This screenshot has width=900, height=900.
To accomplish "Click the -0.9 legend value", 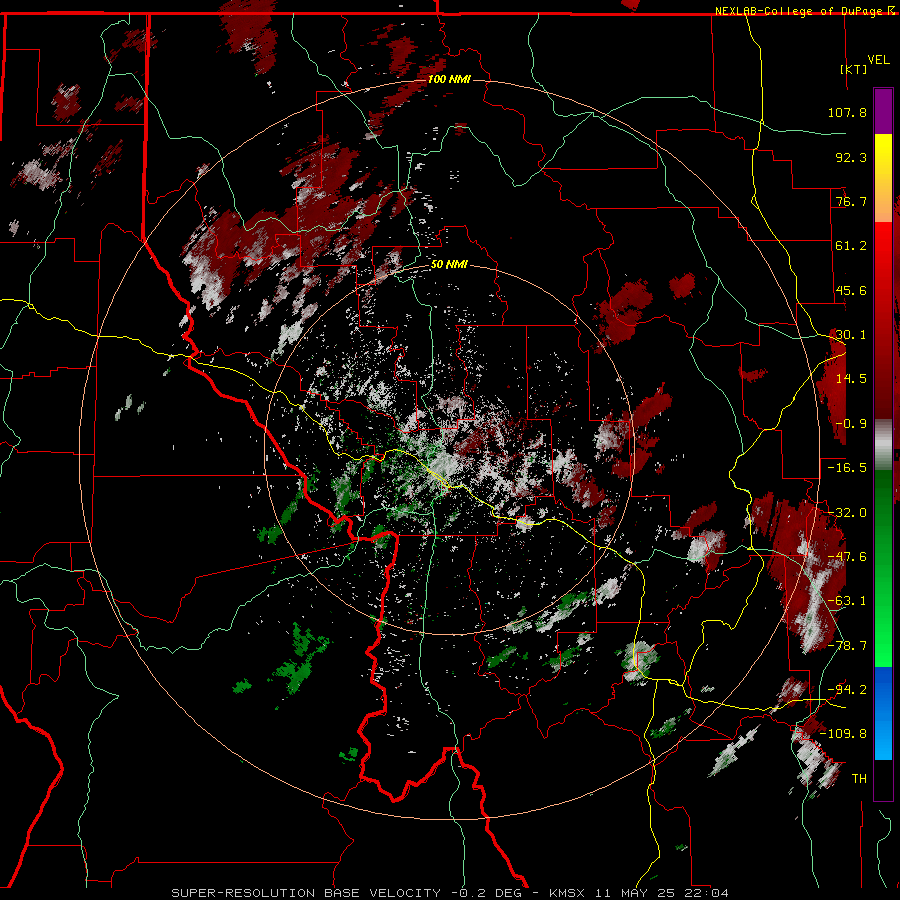I will point(851,424).
